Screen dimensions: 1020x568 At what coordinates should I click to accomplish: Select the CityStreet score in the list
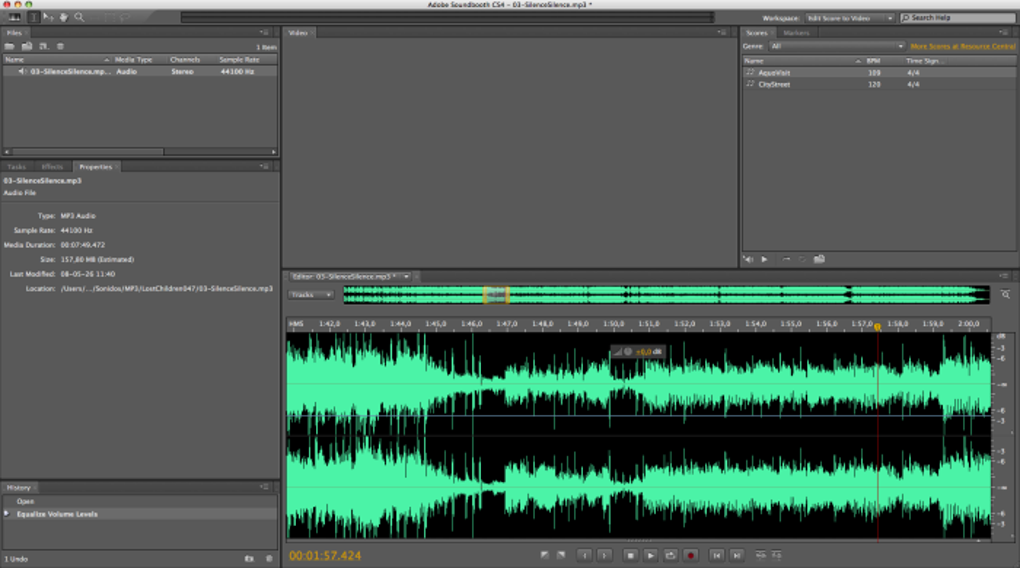click(774, 84)
